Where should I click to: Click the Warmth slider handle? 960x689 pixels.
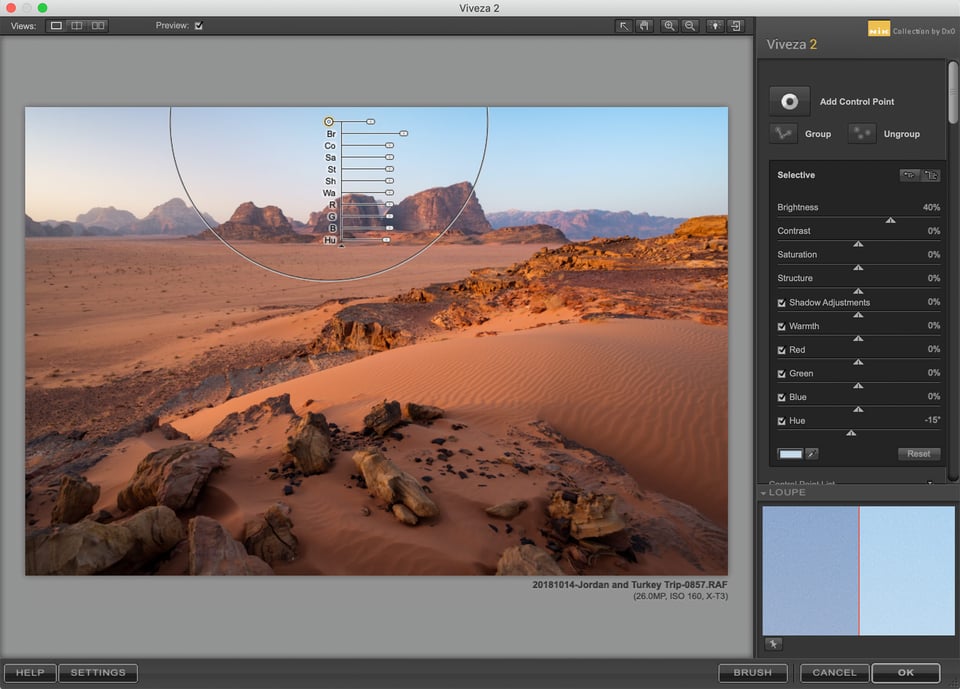click(x=858, y=339)
